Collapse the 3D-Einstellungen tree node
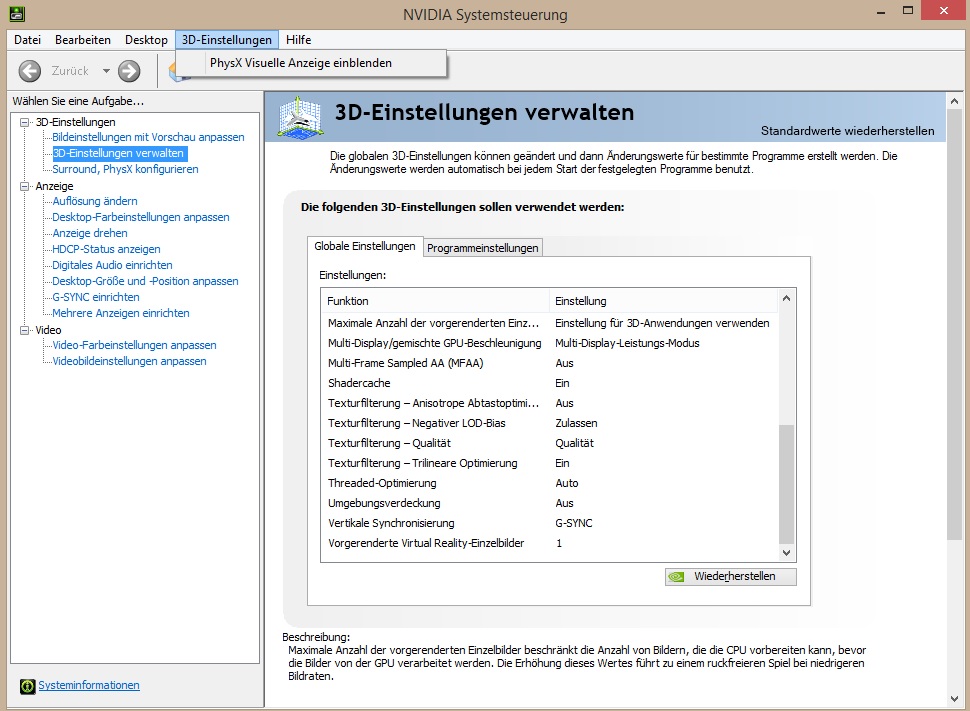 (24, 123)
